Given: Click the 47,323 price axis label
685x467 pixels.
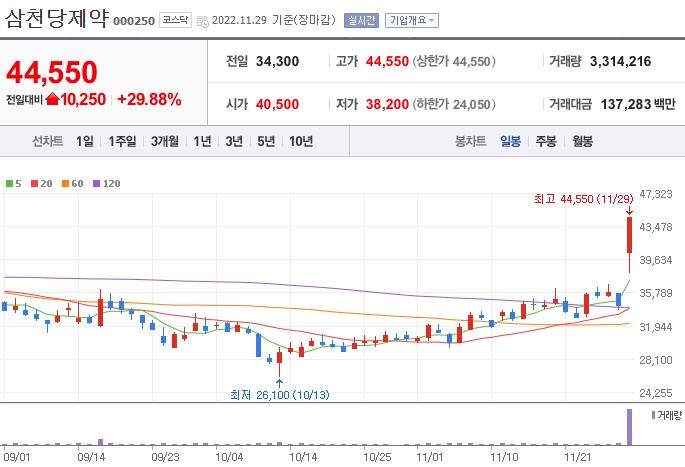Looking at the screenshot, I should click(x=656, y=194).
